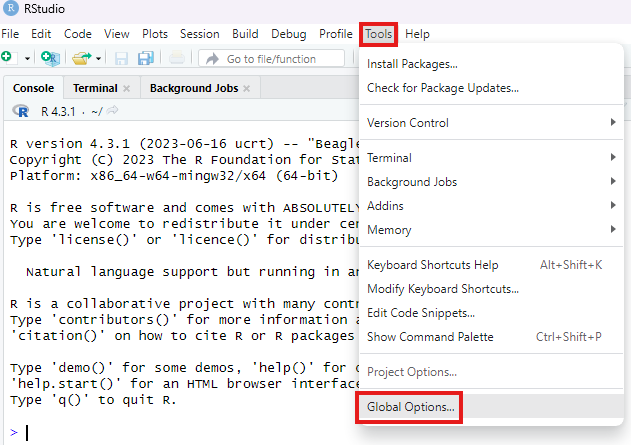Open the Profile menu
Viewport: 631px width, 445px height.
click(x=336, y=34)
